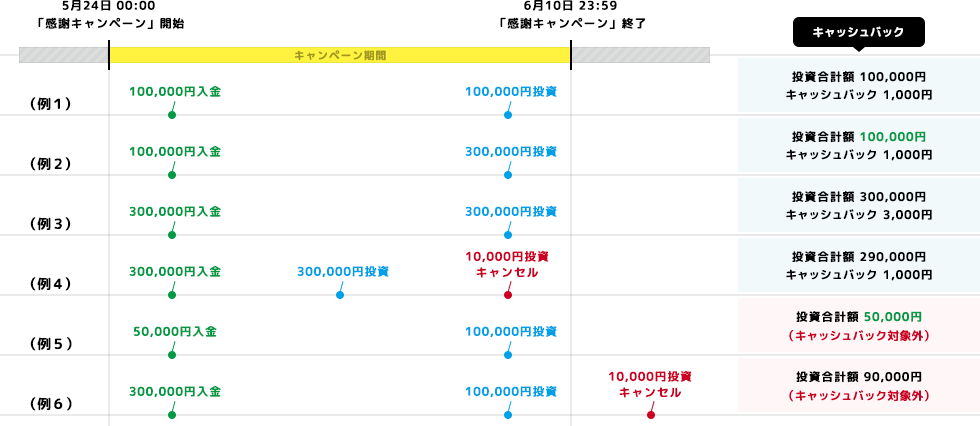Click the blue 300,000円投資 dot in 例4 row
The height and width of the screenshot is (426, 980).
click(x=340, y=295)
